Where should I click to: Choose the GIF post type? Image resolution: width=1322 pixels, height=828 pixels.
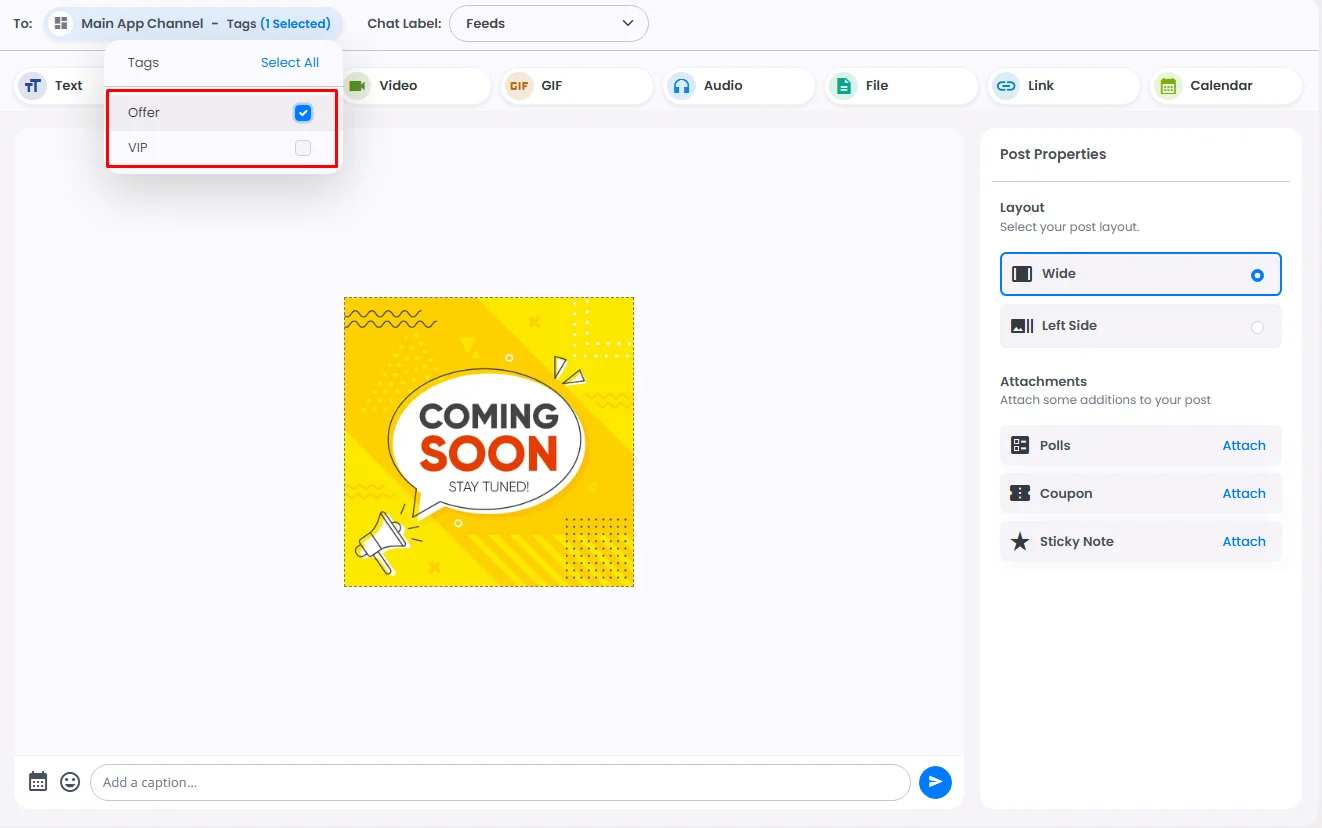576,86
